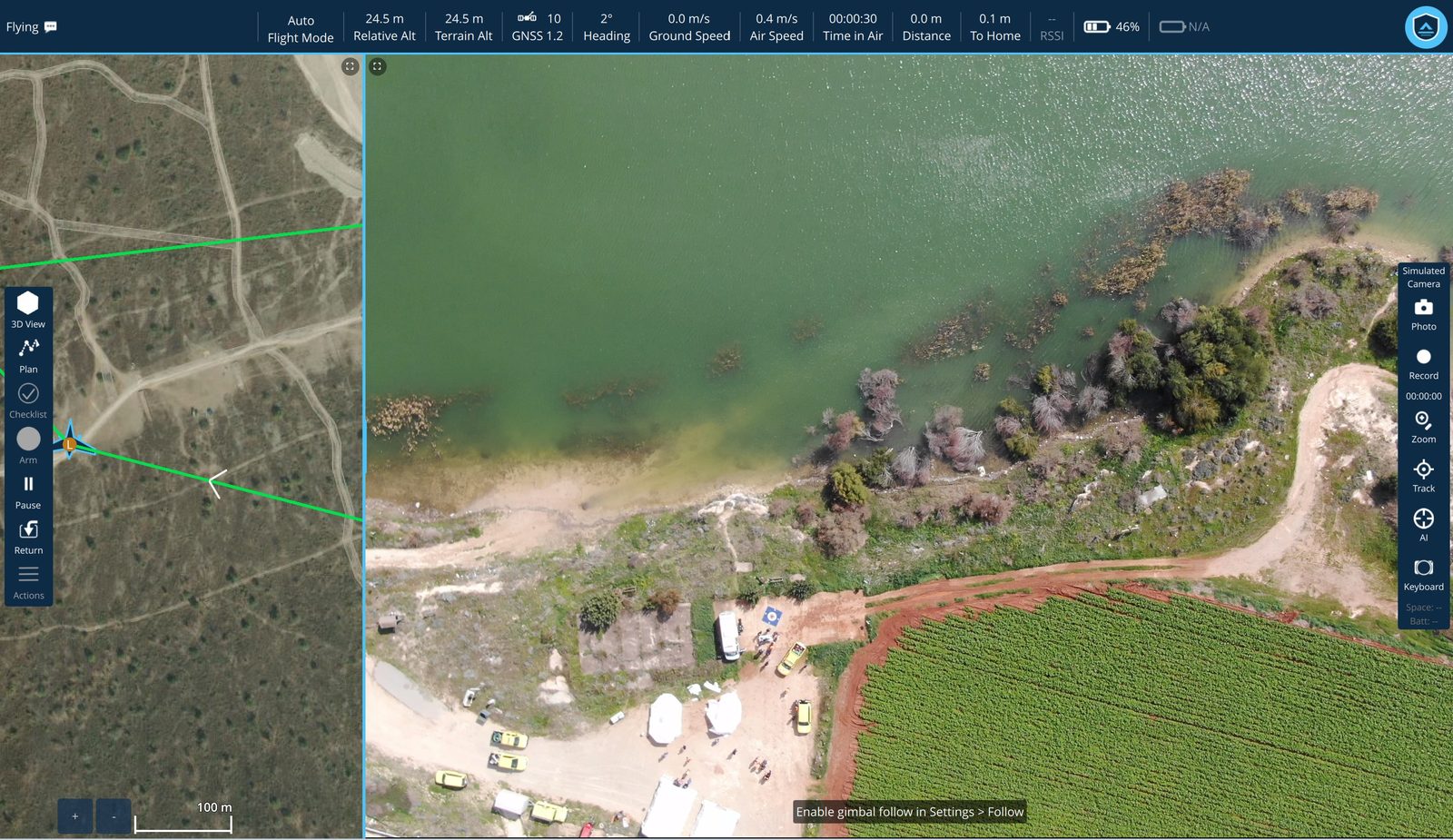Click the 0.0 m/s Ground Speed readout
This screenshot has height=840, width=1453.
689,27
